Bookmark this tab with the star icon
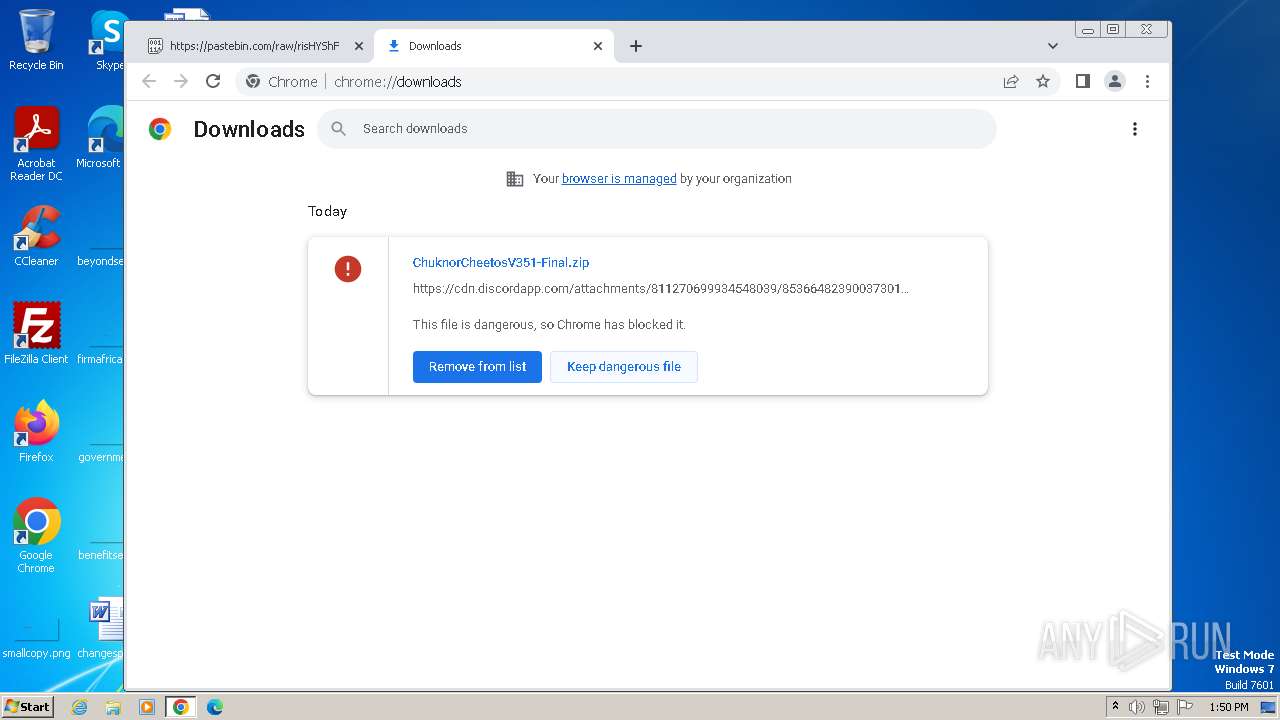The image size is (1280, 720). pyautogui.click(x=1043, y=82)
